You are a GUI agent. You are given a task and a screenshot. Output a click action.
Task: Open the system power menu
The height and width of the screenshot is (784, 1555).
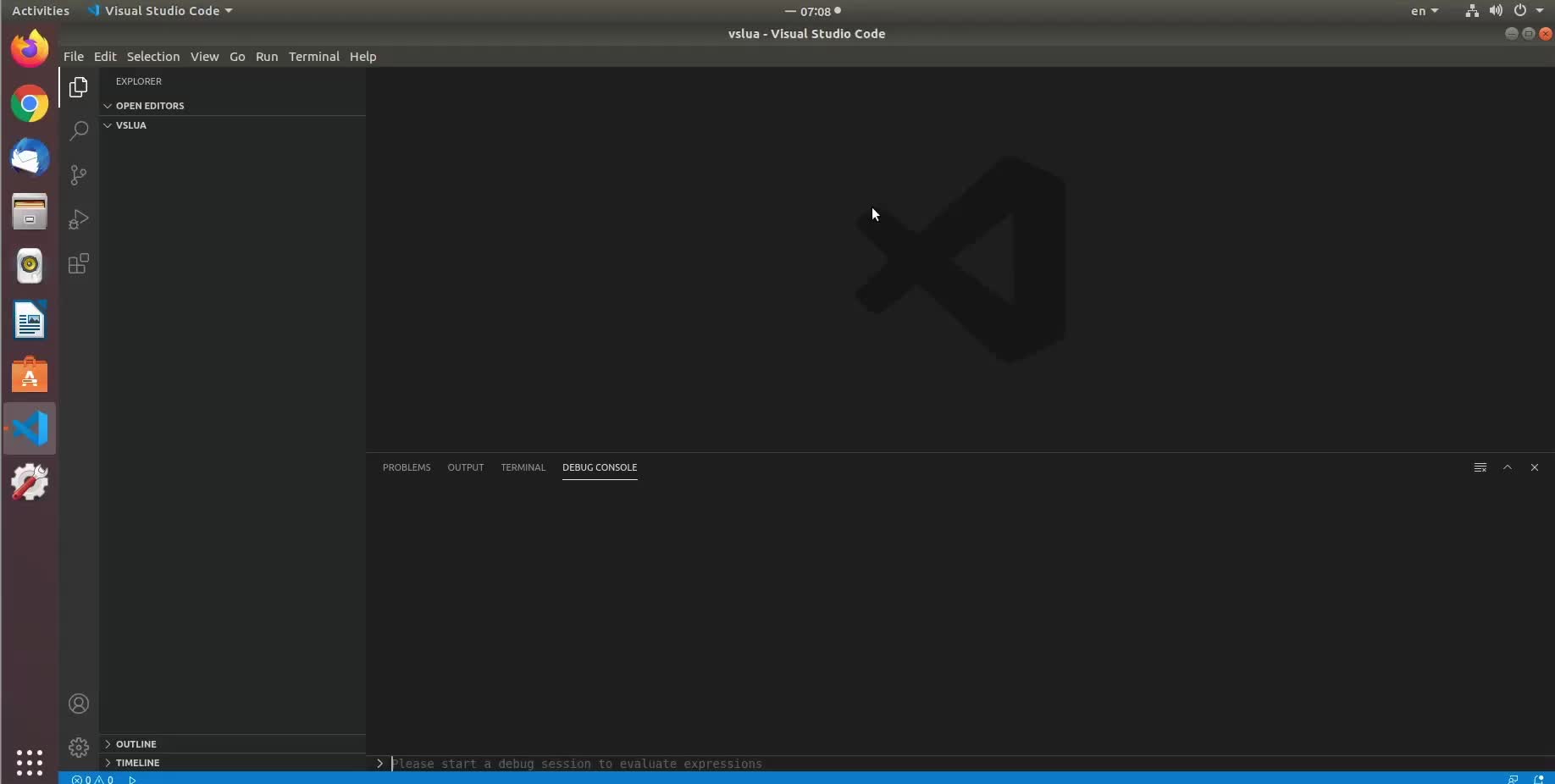click(1528, 11)
